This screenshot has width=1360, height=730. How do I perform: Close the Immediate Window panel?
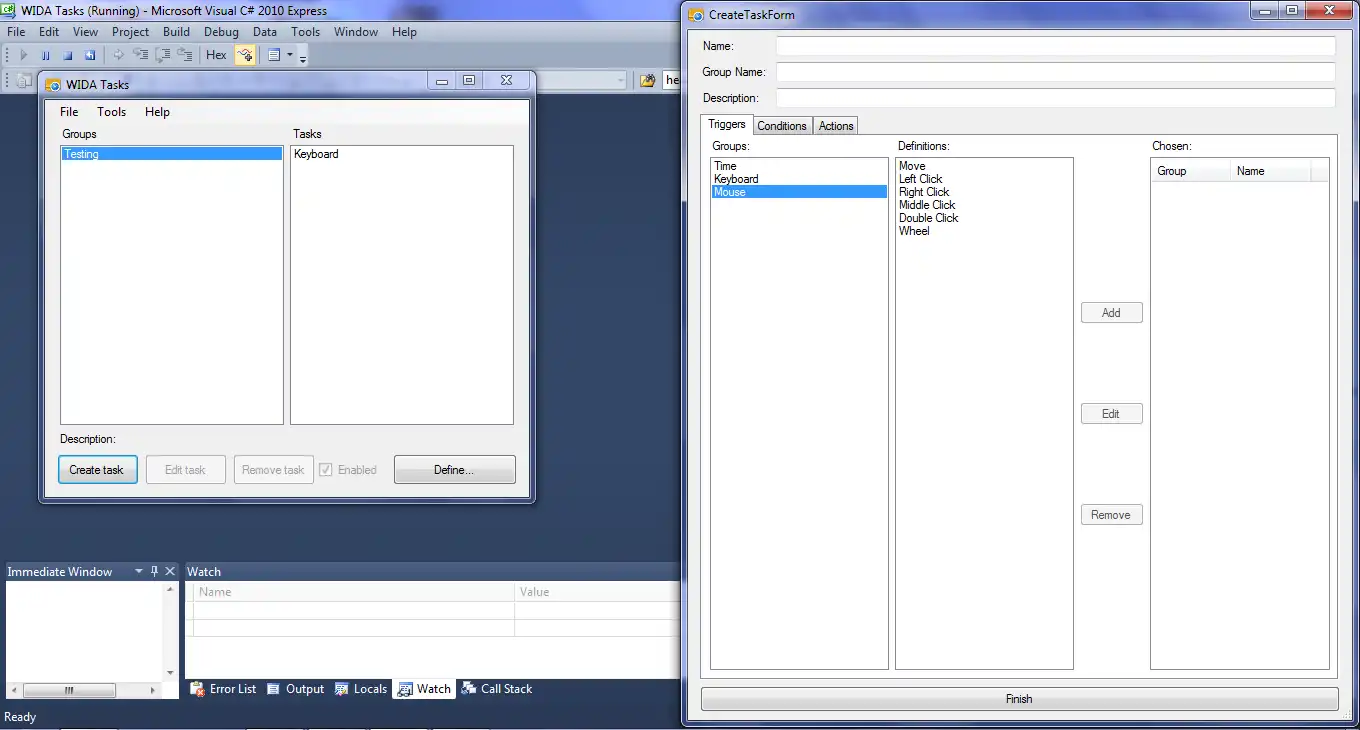point(170,572)
